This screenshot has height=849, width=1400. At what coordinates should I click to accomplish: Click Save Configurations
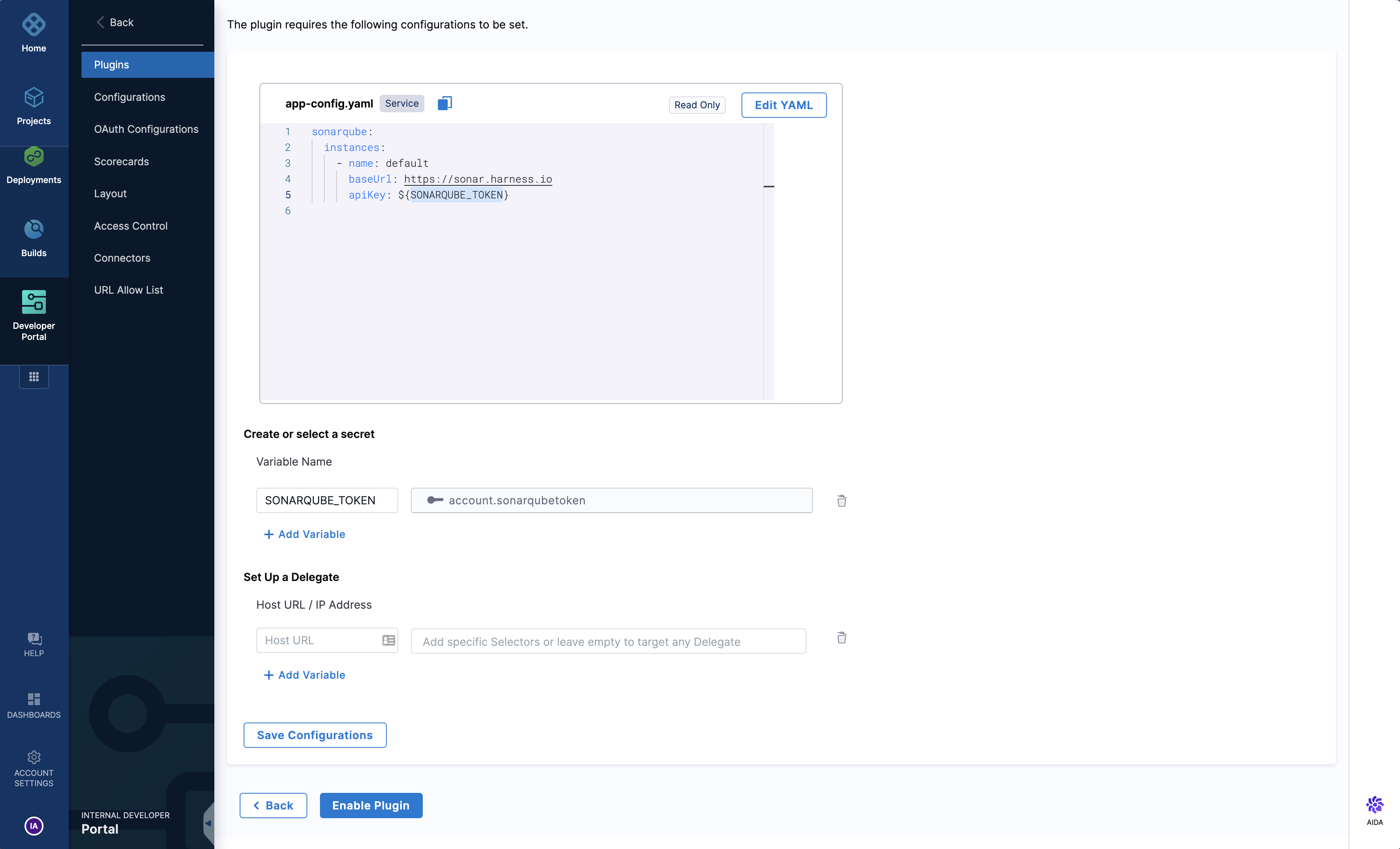(x=315, y=735)
